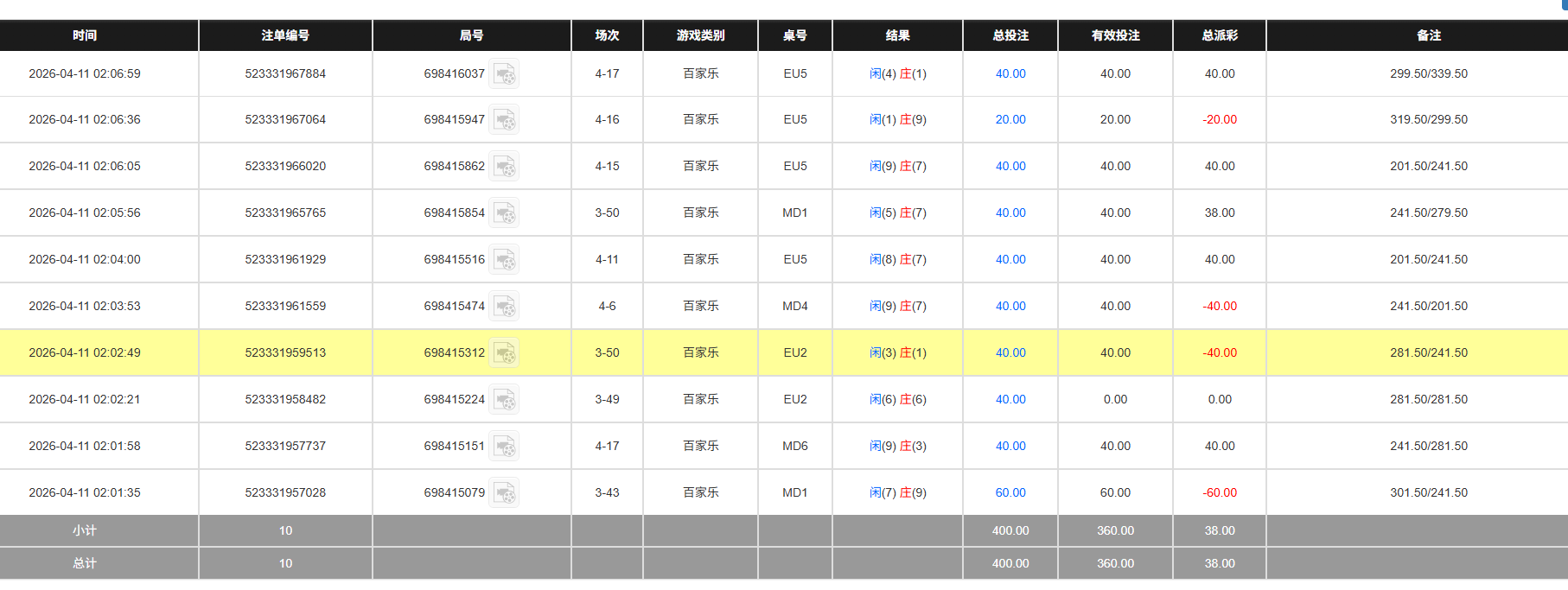
Task: Click subtotal 400.00 in 小计 row
Action: click(1010, 531)
